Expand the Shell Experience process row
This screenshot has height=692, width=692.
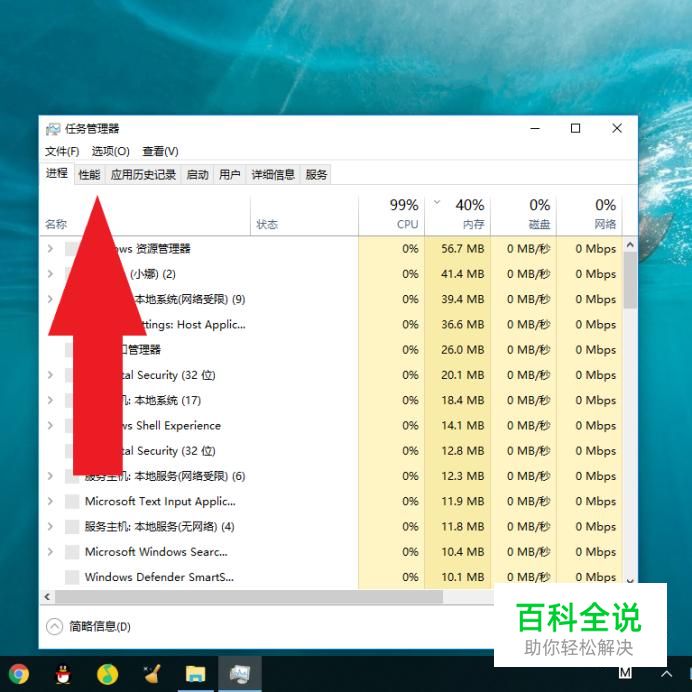point(50,425)
